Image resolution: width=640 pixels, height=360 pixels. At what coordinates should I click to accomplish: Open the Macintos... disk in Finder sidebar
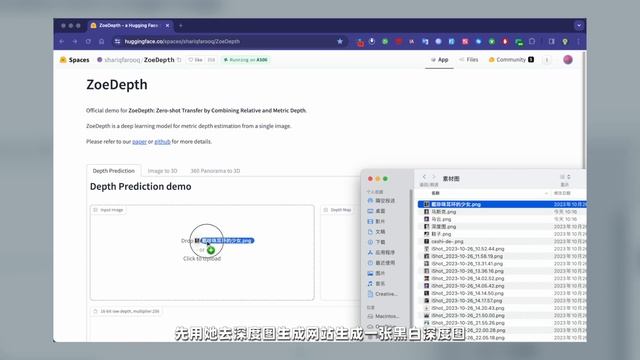[x=383, y=316]
